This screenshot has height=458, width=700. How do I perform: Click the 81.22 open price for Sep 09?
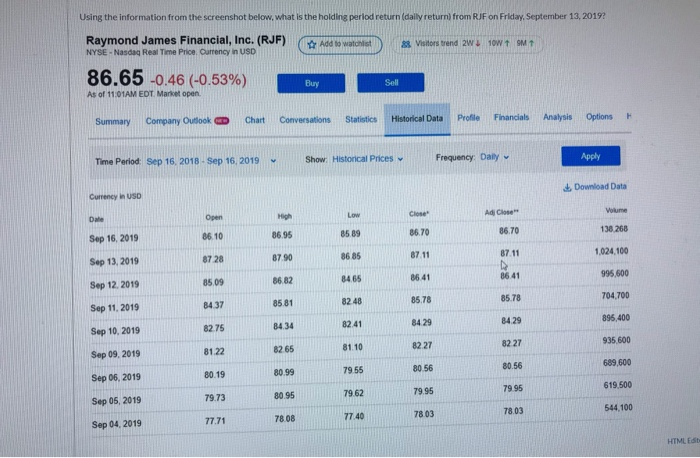click(x=214, y=352)
